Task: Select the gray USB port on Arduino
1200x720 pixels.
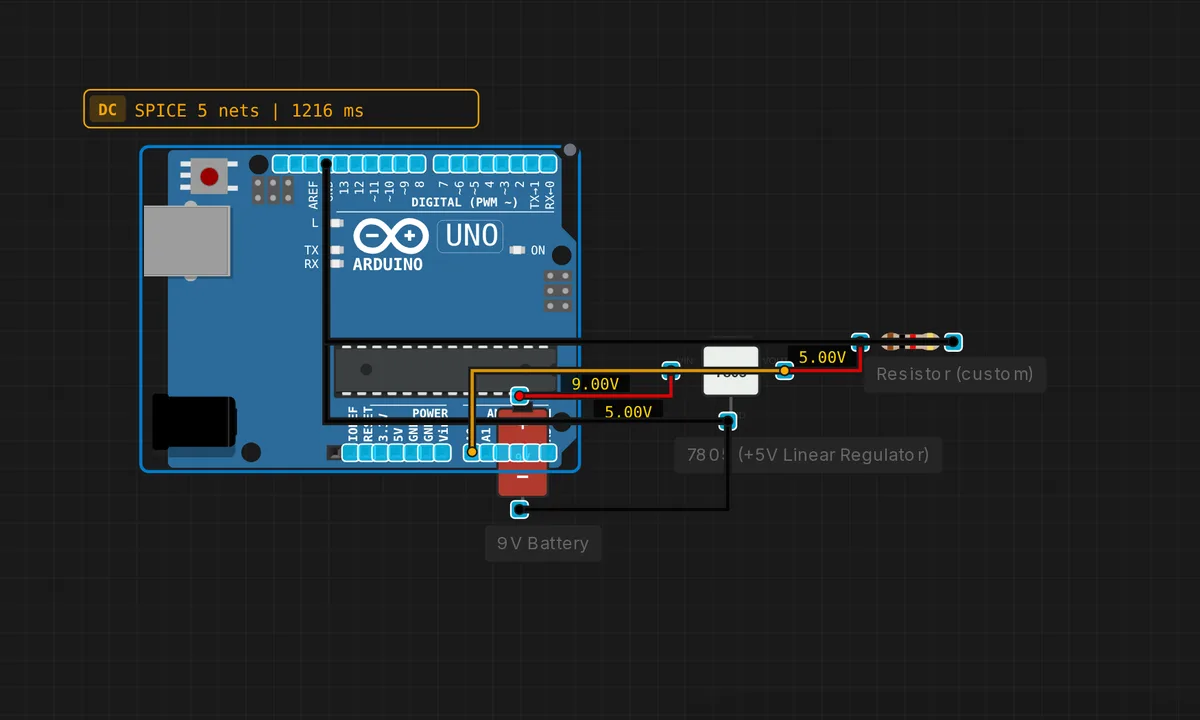Action: click(187, 241)
